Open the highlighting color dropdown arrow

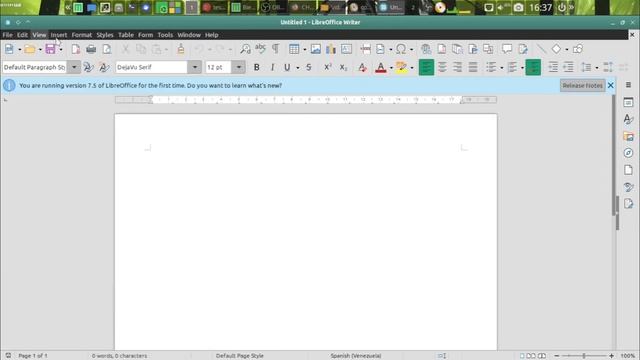coord(411,68)
